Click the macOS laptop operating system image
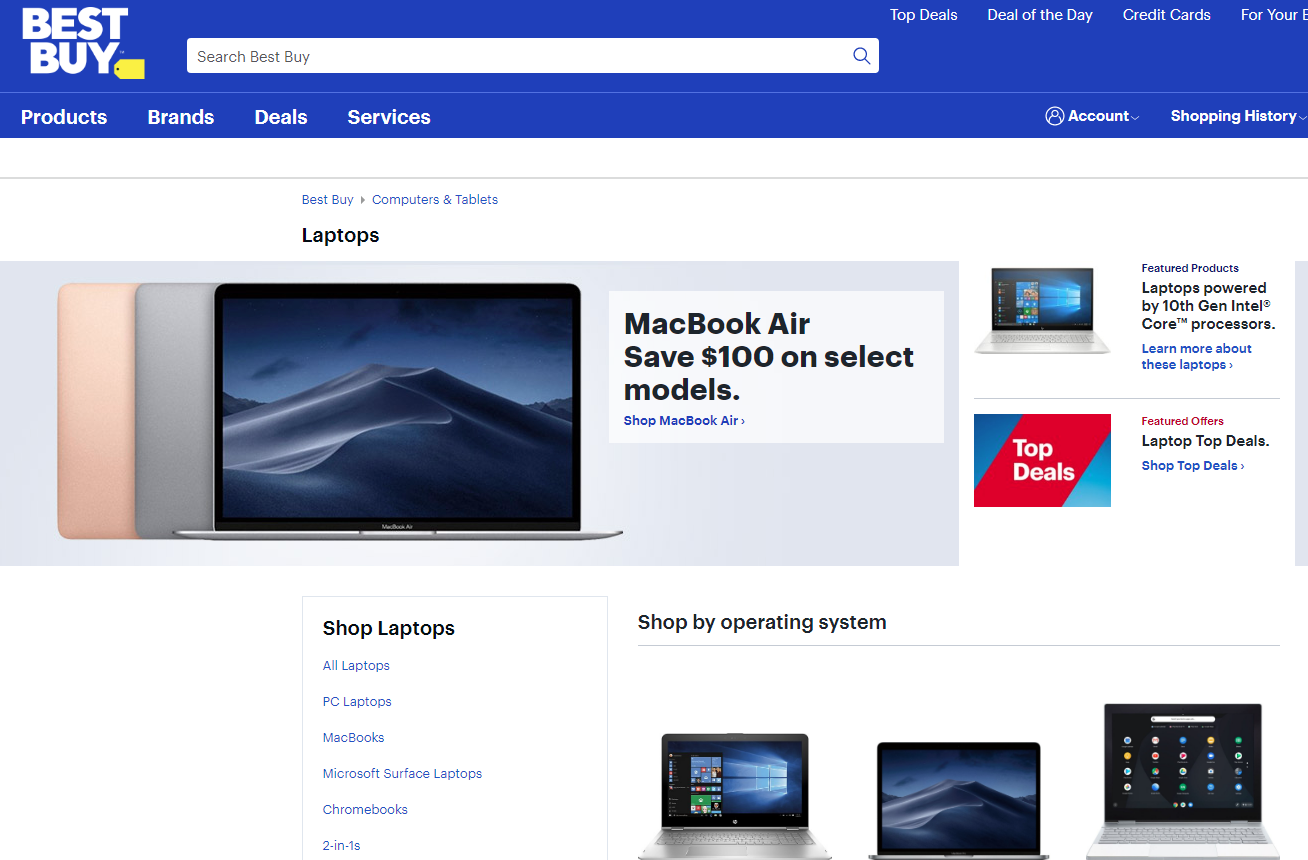 [959, 800]
